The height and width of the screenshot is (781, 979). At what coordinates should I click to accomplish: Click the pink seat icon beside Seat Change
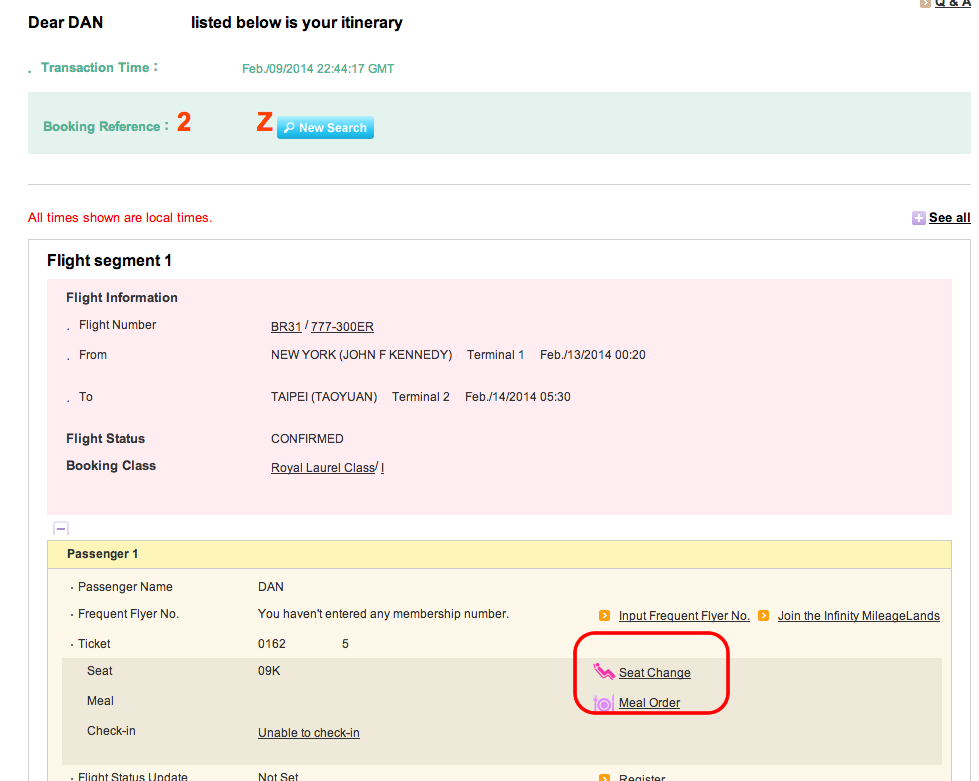click(604, 672)
